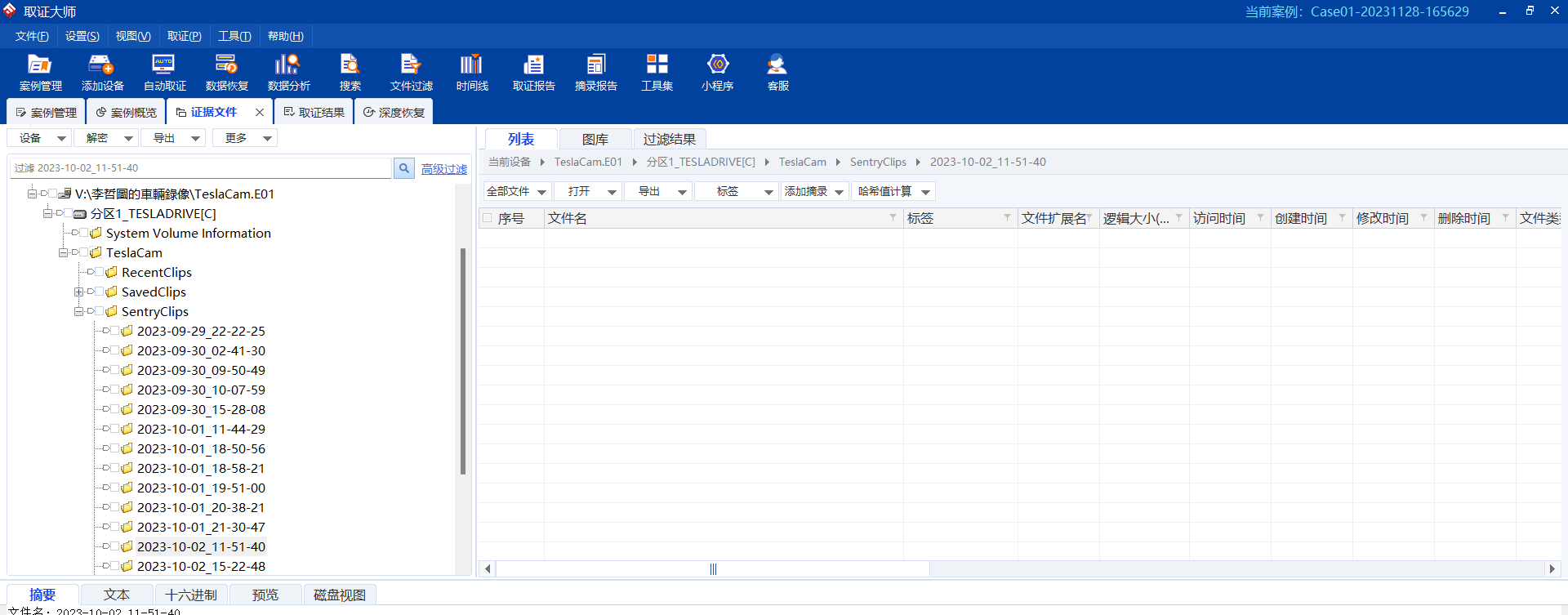Click the filter funnel on 标签 column
Viewport: 1568px width, 615px height.
[1007, 217]
